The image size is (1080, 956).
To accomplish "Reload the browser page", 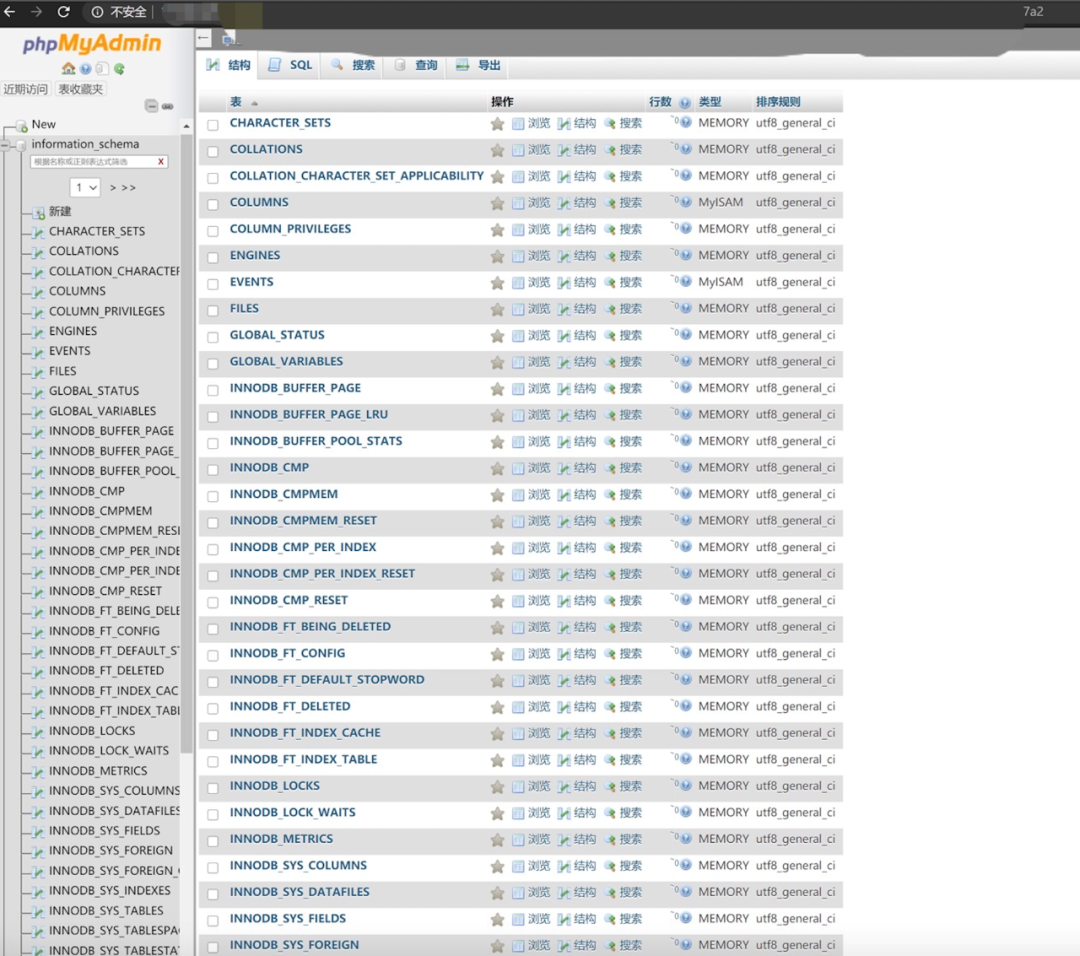I will [63, 12].
